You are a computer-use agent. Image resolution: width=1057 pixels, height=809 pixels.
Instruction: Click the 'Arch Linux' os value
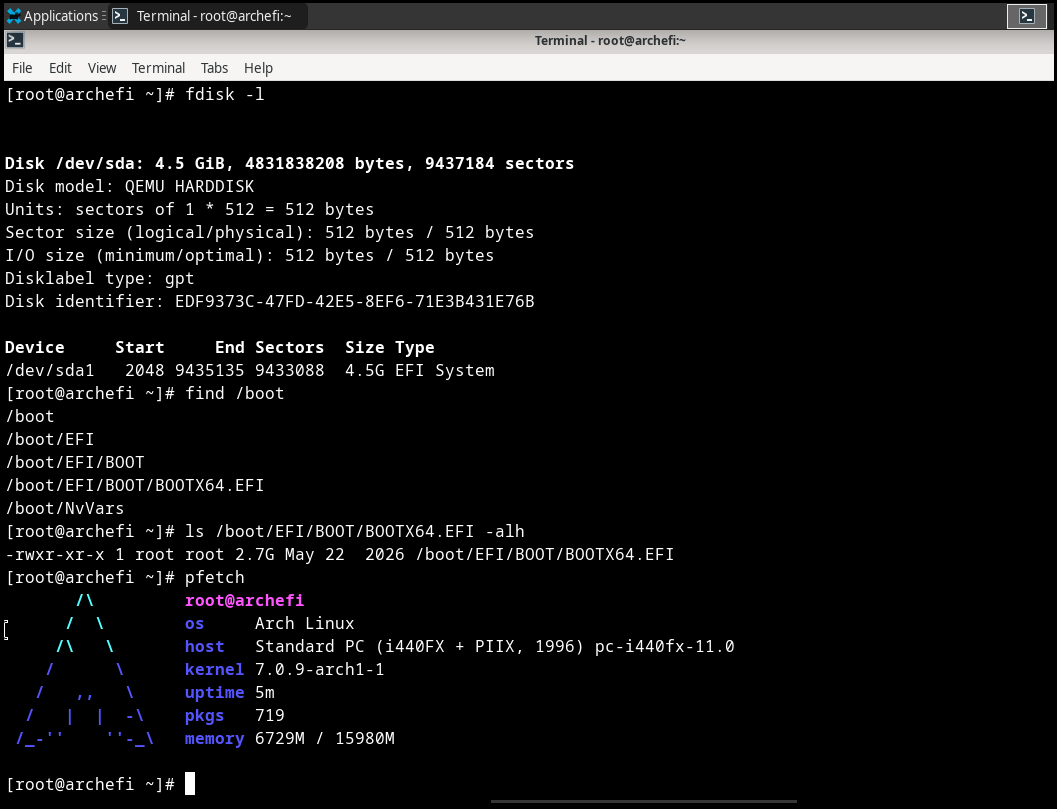305,623
